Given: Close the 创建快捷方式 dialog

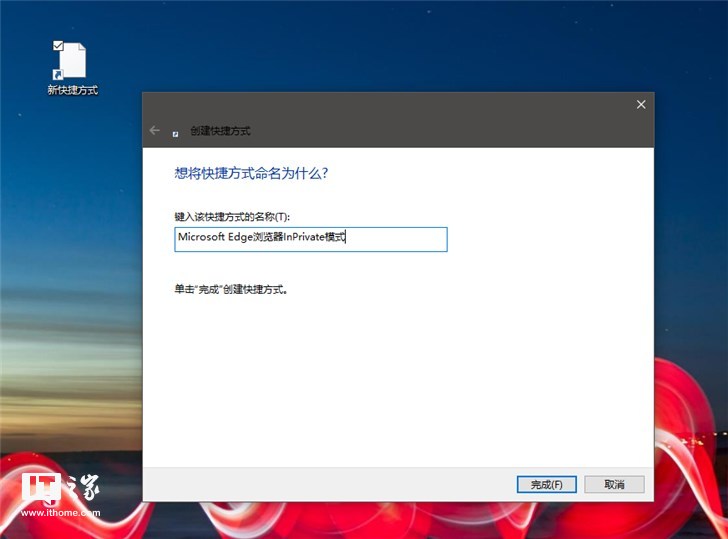Looking at the screenshot, I should [x=641, y=104].
